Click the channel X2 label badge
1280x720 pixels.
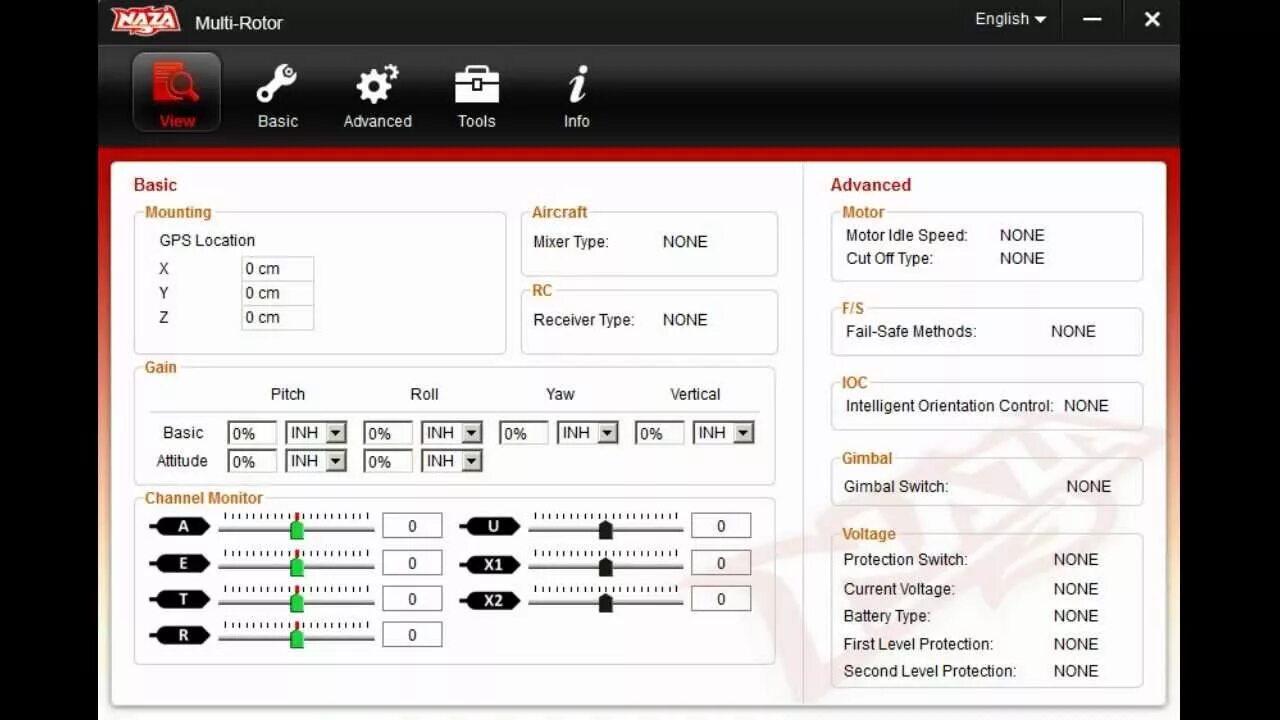[x=491, y=601]
